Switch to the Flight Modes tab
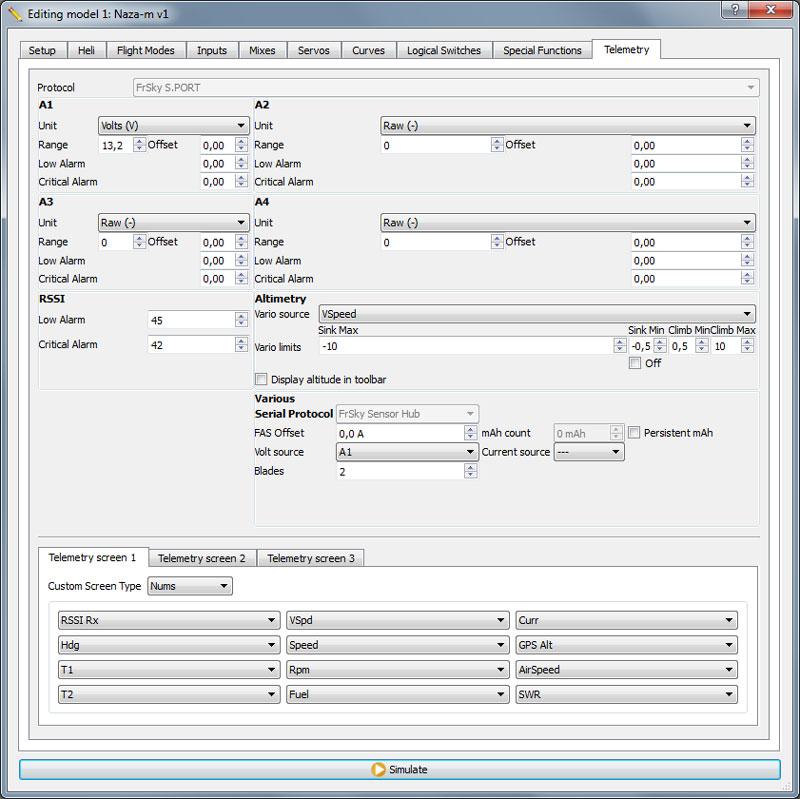 [x=145, y=50]
